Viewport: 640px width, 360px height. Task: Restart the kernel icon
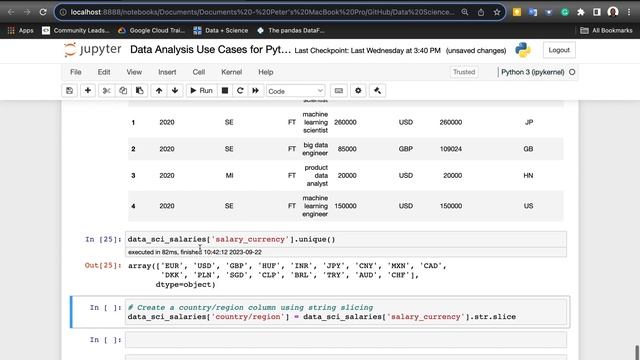pyautogui.click(x=240, y=91)
